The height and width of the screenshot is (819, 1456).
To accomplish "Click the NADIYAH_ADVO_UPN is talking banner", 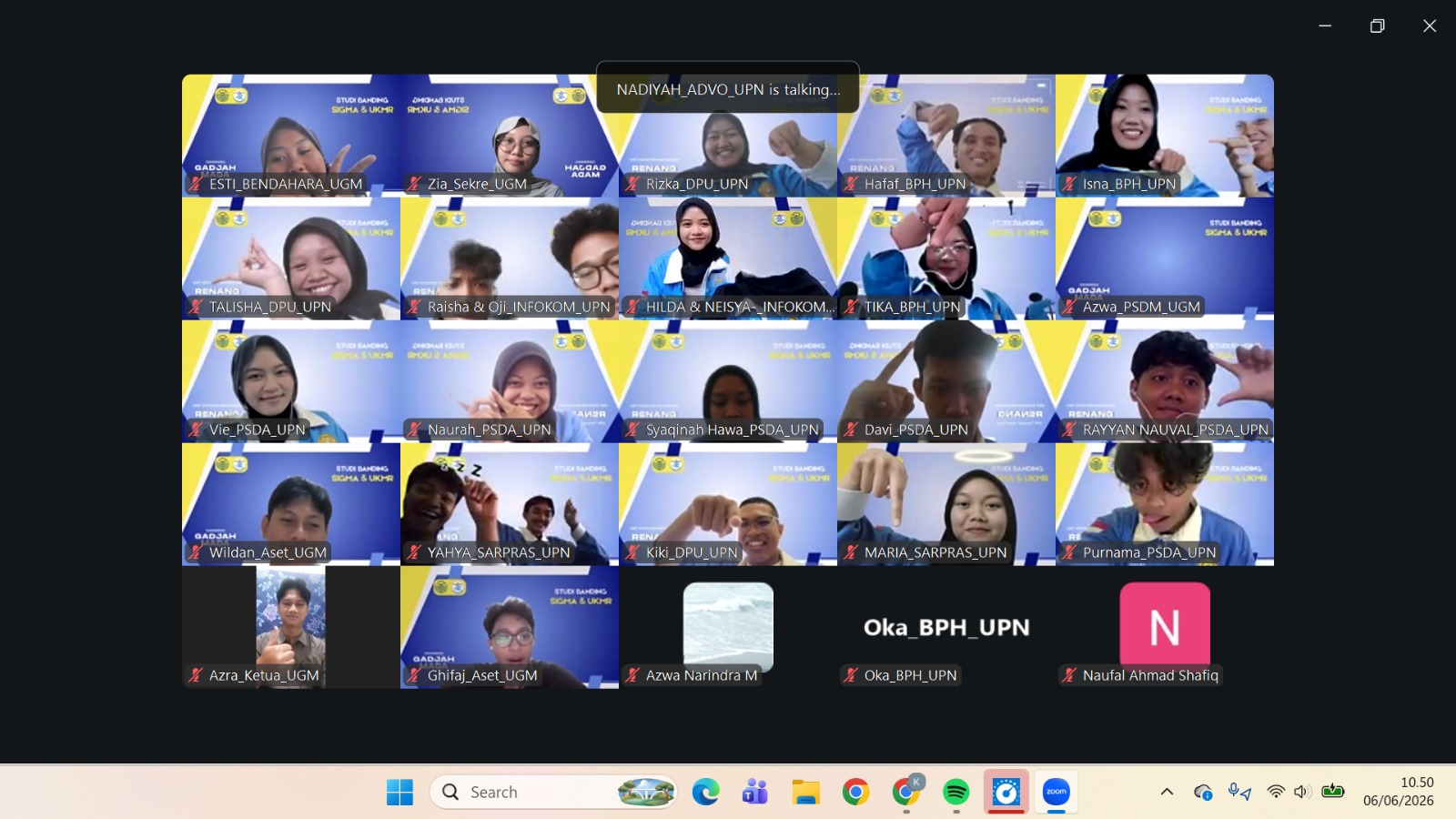I will pyautogui.click(x=728, y=88).
